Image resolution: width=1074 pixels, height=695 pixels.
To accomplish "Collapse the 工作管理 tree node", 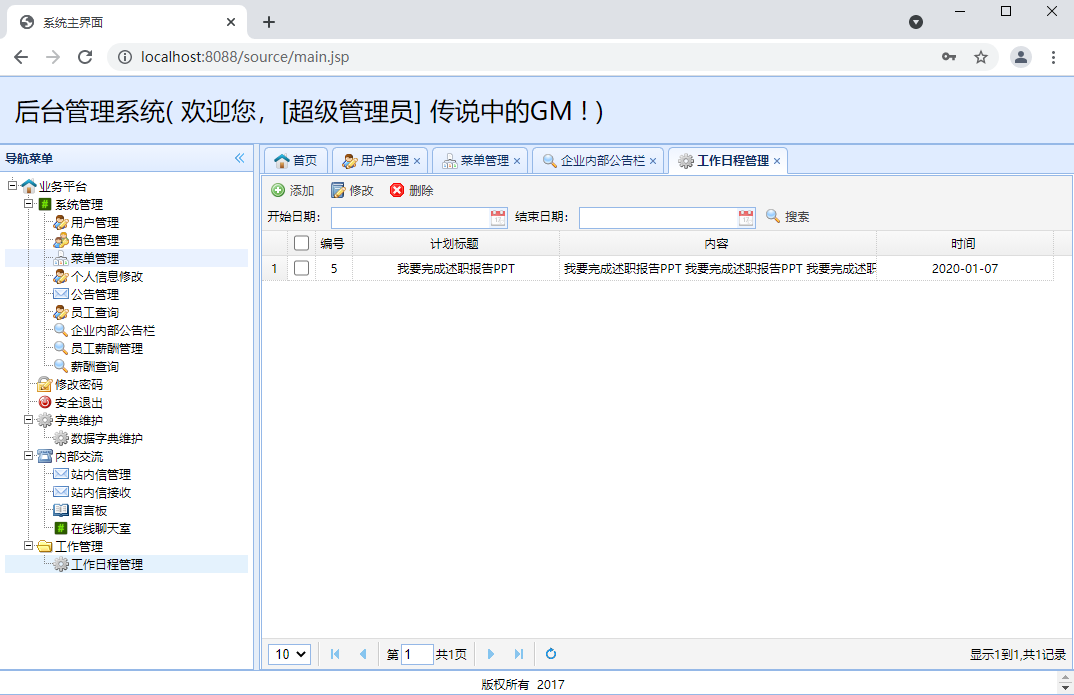I will pyautogui.click(x=28, y=546).
